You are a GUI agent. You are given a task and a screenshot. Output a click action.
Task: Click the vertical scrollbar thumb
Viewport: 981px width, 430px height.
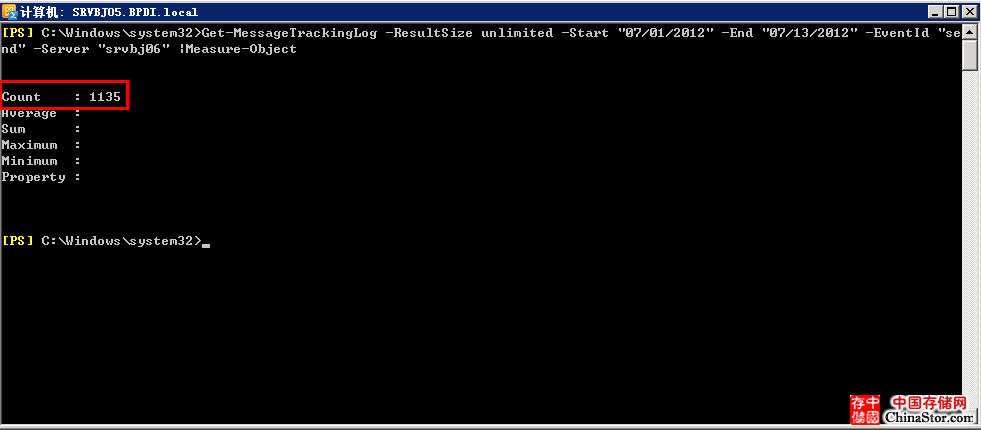pos(970,55)
